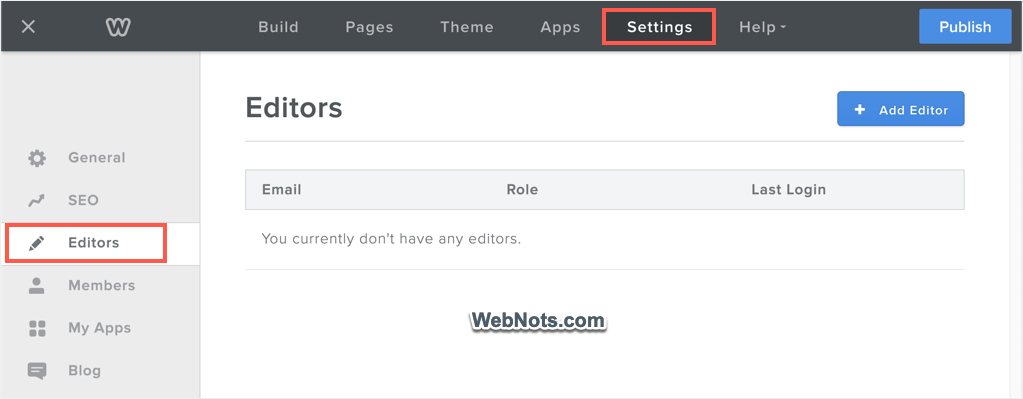Click the Editors pencil icon
1023x399 pixels.
(37, 243)
